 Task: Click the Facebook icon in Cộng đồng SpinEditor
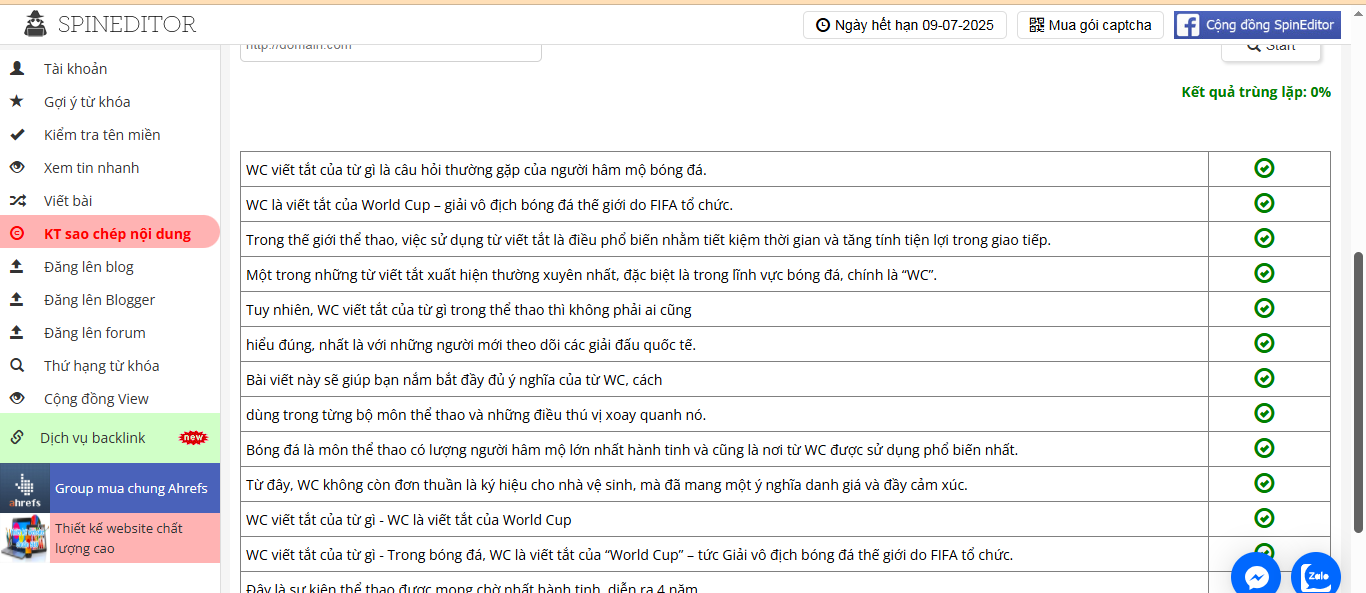coord(1188,25)
